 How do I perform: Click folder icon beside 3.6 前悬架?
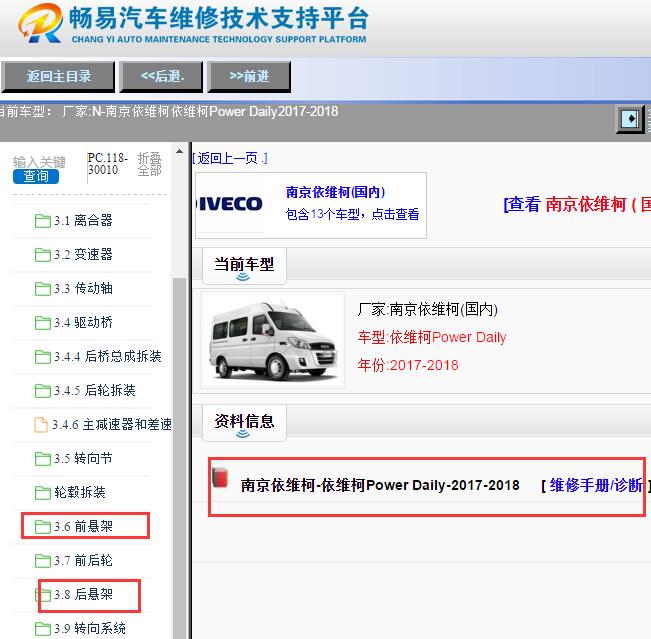tap(43, 527)
